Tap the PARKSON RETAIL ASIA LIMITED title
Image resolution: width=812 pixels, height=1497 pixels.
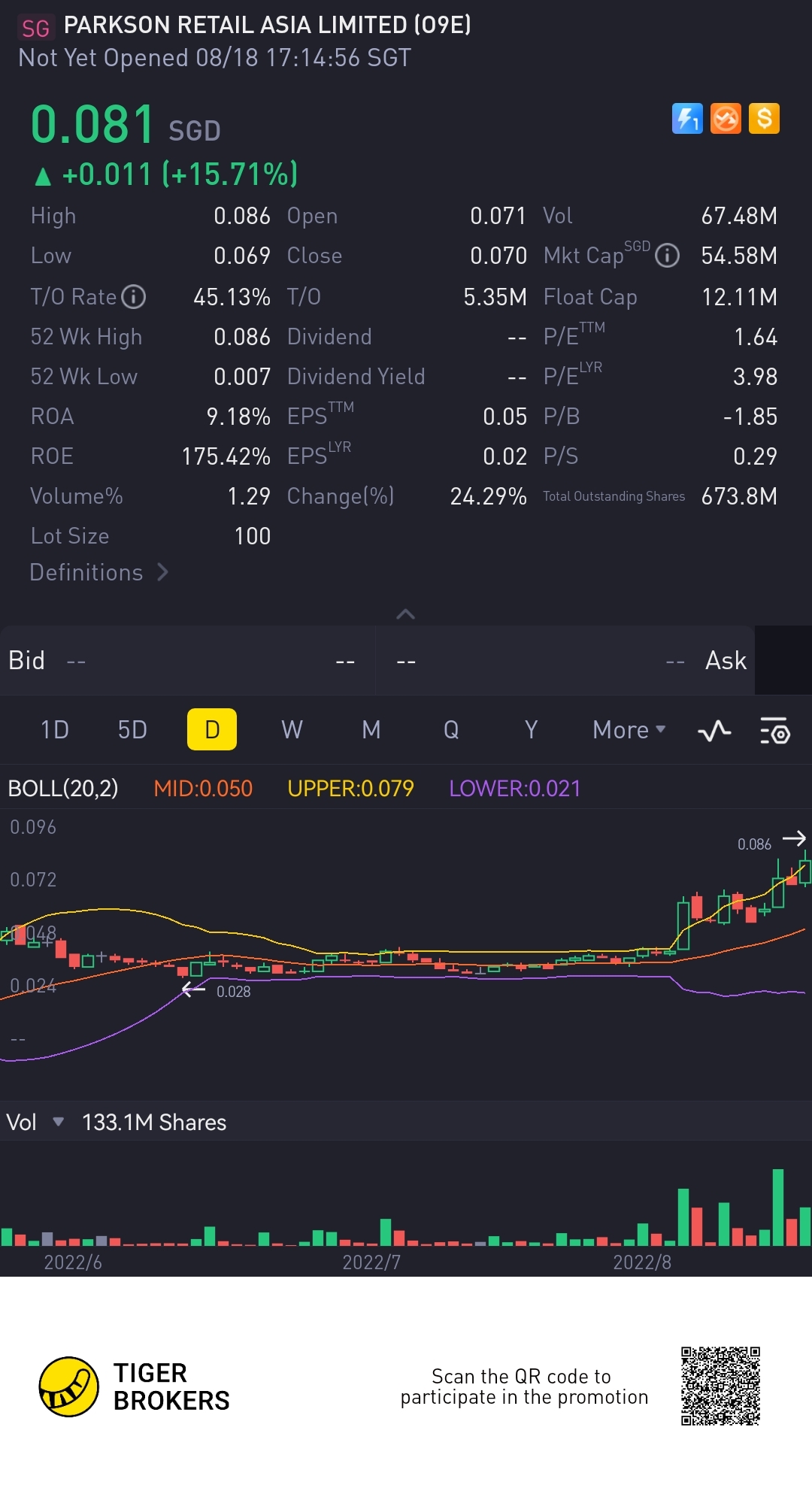pyautogui.click(x=268, y=25)
